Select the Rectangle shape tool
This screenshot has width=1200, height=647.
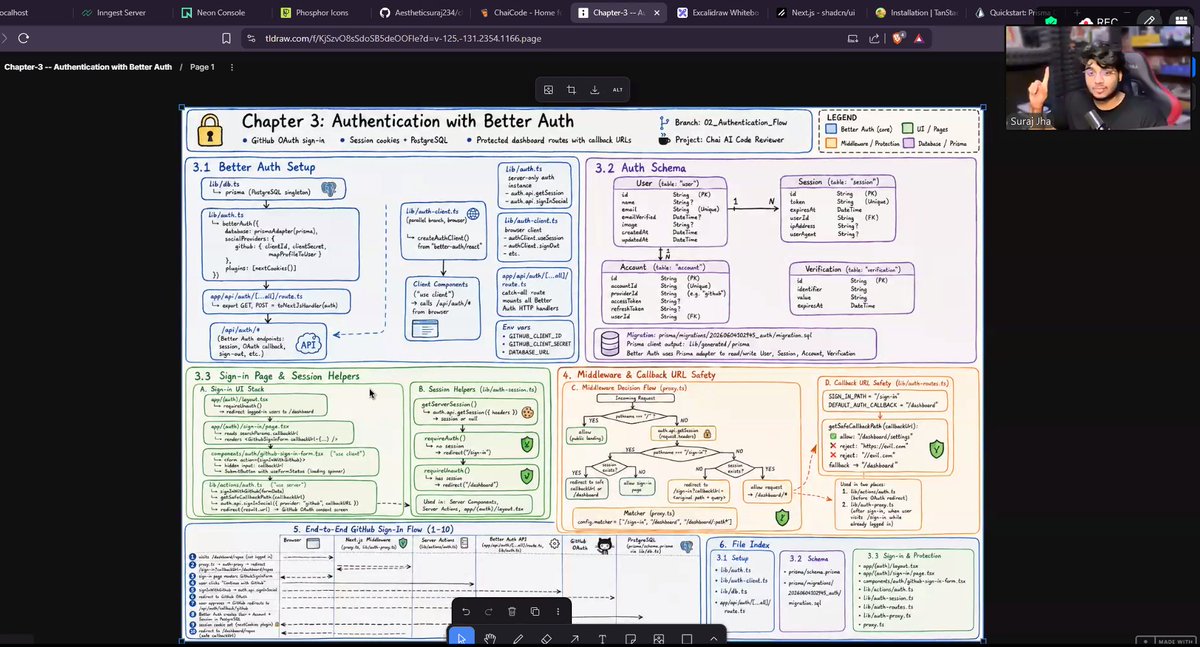[686, 639]
